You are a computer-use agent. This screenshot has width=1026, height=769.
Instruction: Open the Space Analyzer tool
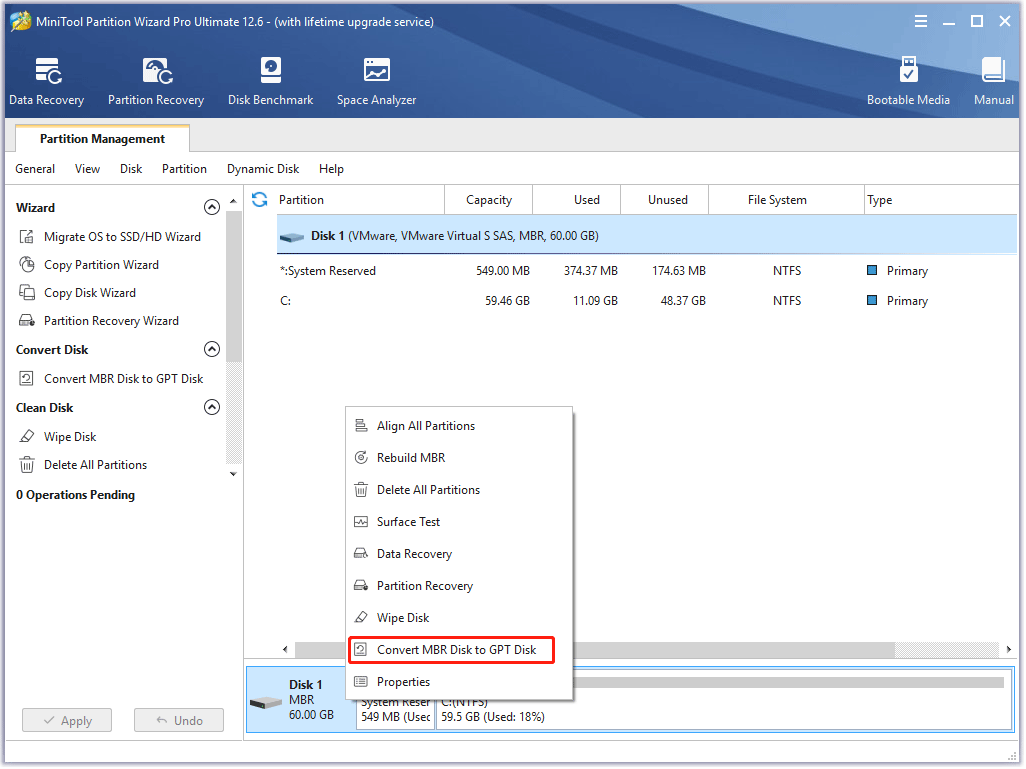(x=376, y=82)
